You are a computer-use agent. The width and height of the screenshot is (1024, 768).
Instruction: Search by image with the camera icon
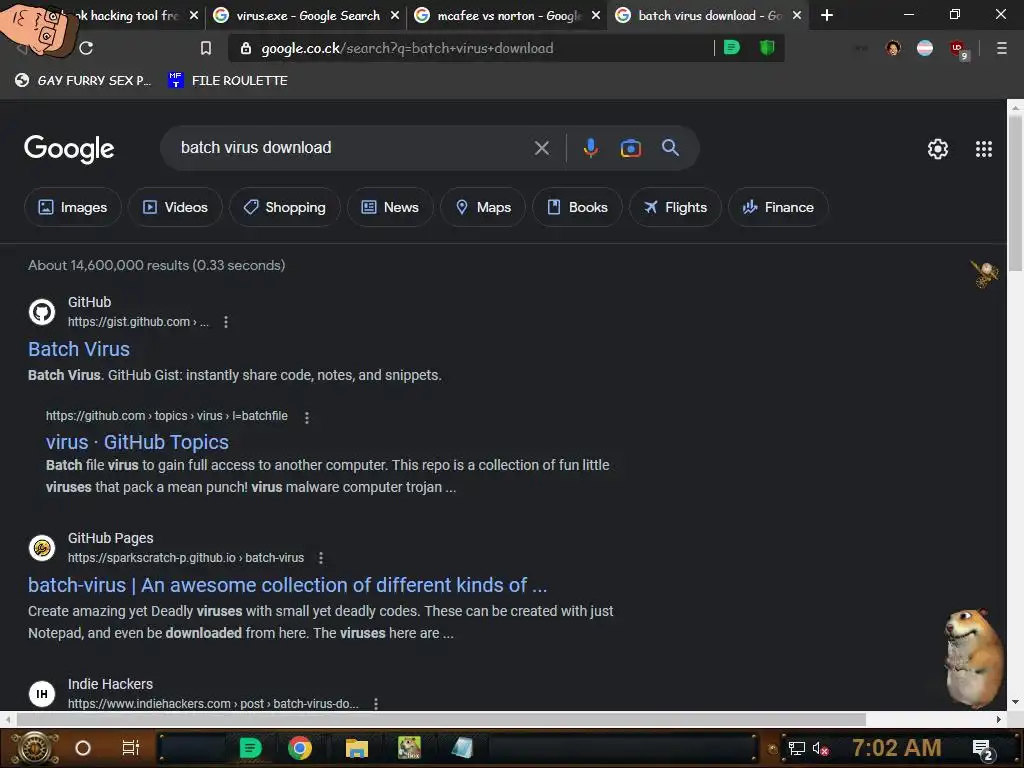click(630, 148)
